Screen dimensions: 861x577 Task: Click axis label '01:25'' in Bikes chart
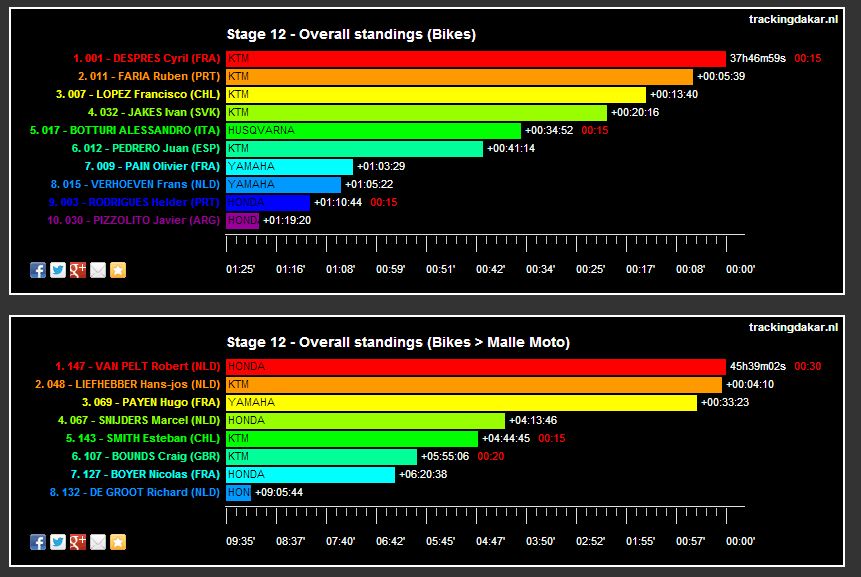pos(241,269)
